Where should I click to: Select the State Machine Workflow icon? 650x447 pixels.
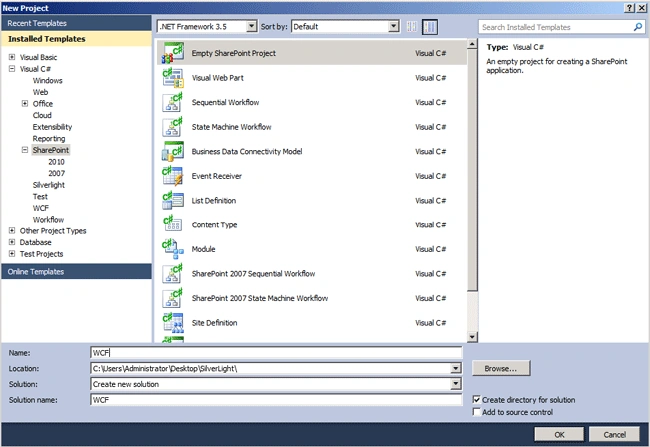[x=172, y=127]
